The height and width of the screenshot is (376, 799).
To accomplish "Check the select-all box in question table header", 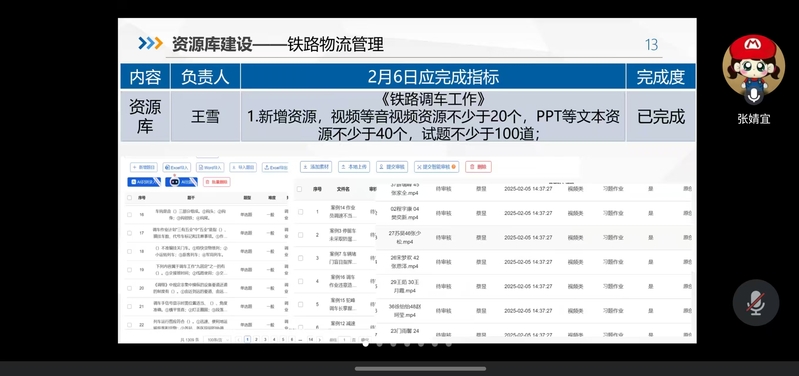I will tap(129, 197).
